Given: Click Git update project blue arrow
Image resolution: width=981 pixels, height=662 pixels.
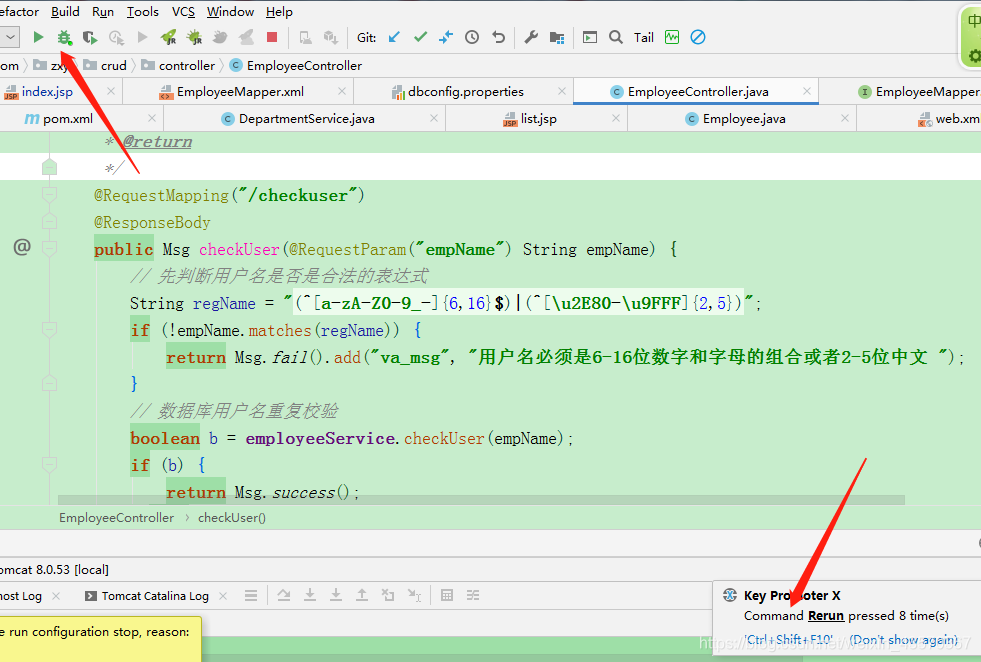Looking at the screenshot, I should pos(394,38).
